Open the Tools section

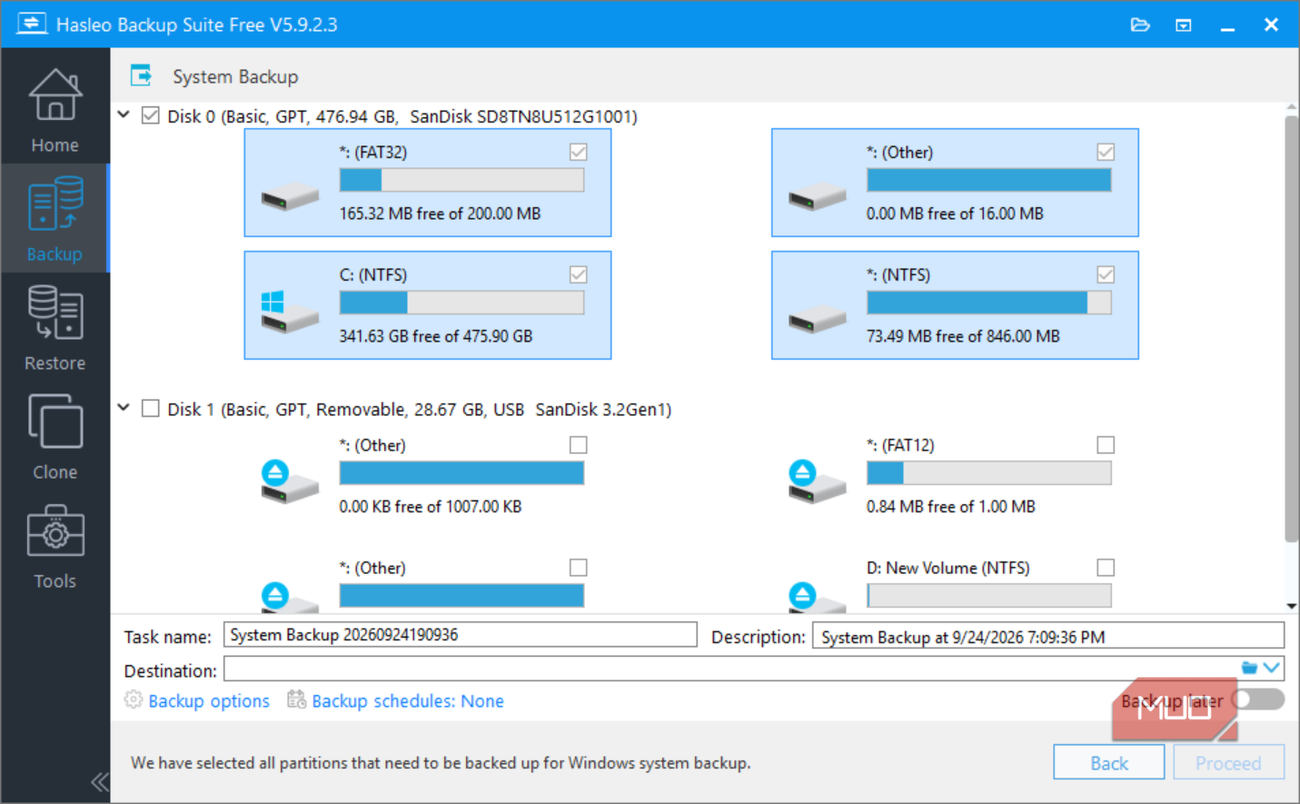coord(54,545)
